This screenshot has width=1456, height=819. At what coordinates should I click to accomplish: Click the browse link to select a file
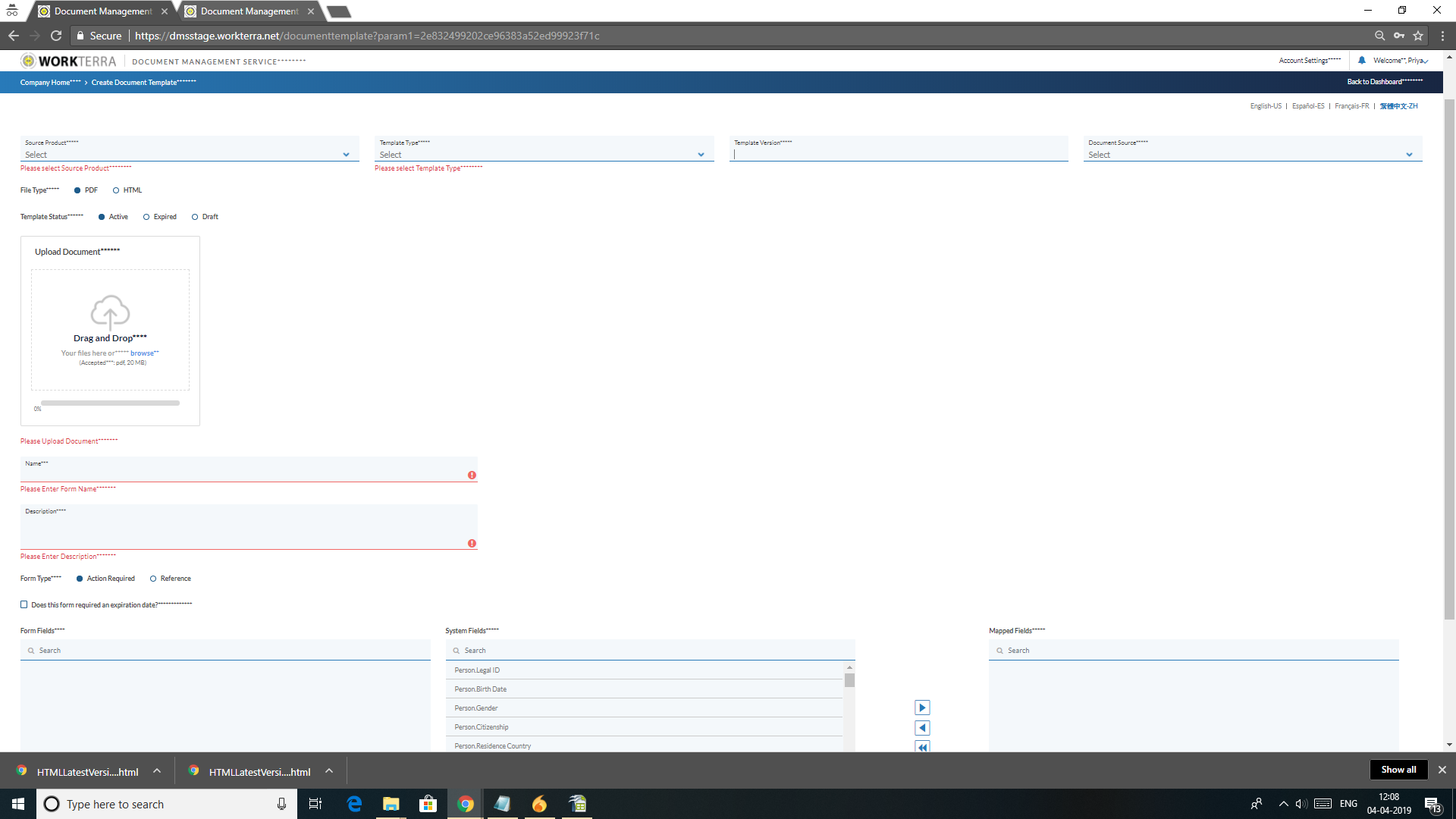tap(143, 353)
